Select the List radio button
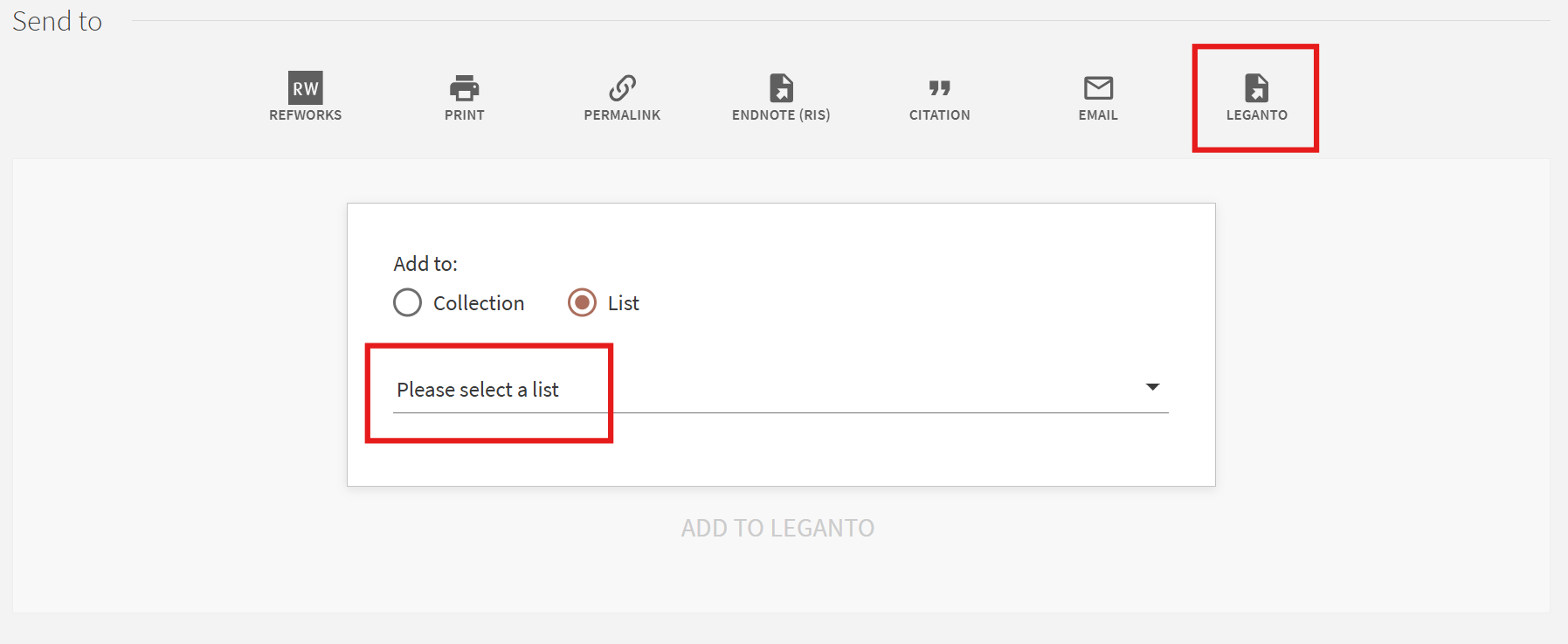The image size is (1568, 644). pyautogui.click(x=582, y=302)
